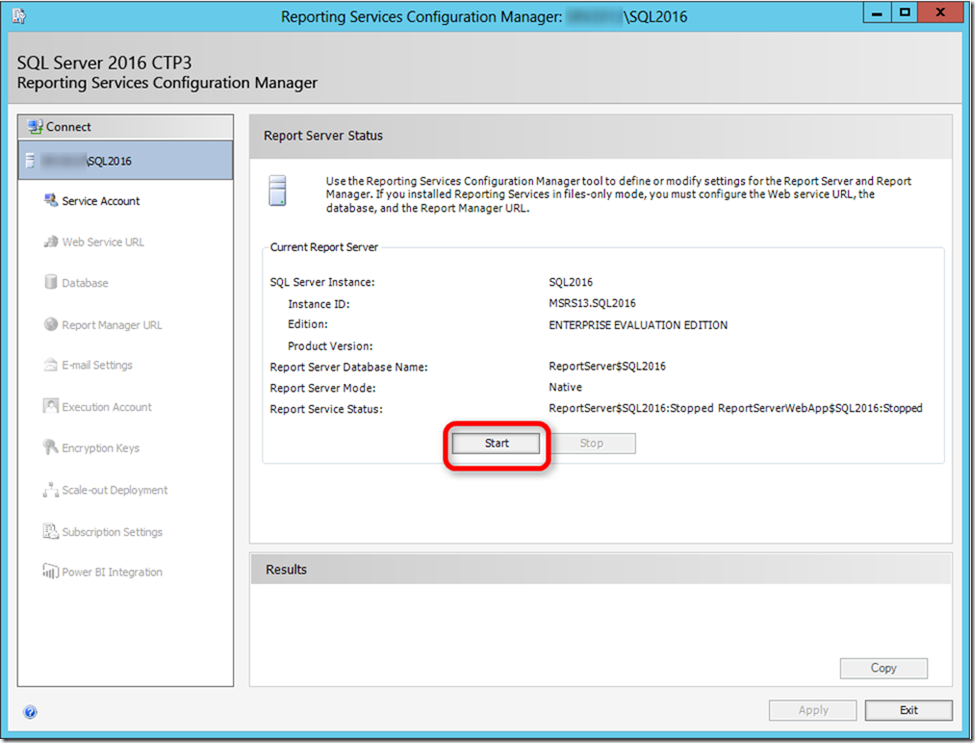The height and width of the screenshot is (743, 975).
Task: Click the SQL Server Instance value SQL2016
Action: 571,282
